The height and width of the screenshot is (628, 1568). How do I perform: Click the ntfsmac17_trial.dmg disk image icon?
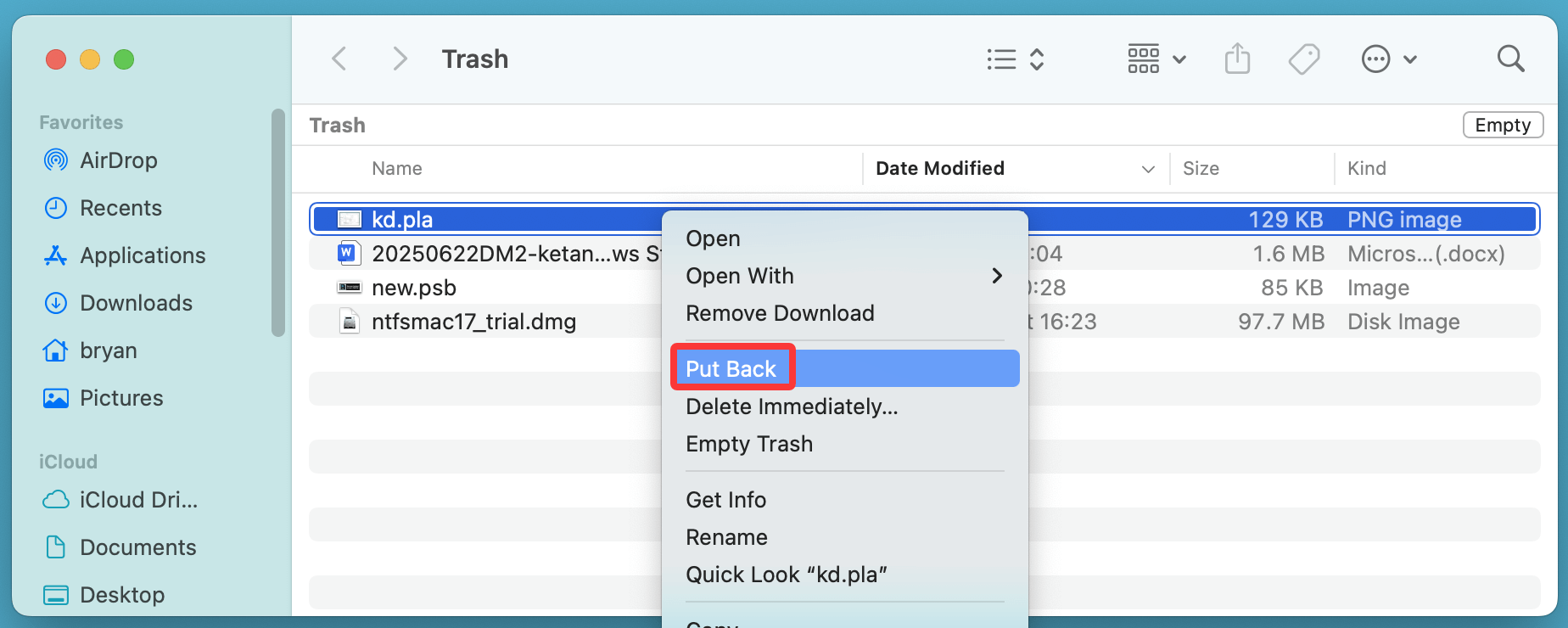(x=349, y=321)
